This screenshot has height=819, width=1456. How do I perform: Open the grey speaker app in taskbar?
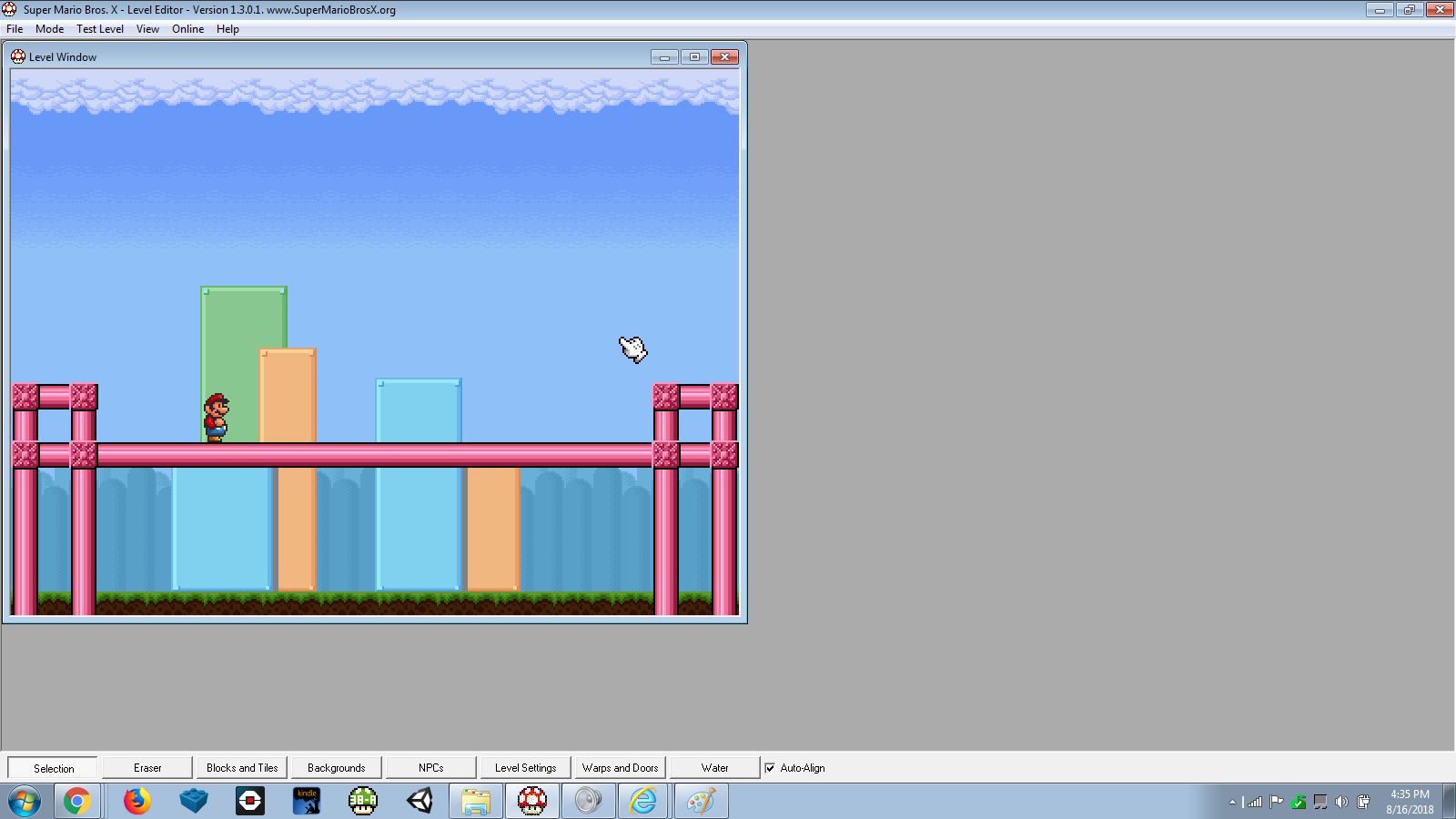[589, 802]
